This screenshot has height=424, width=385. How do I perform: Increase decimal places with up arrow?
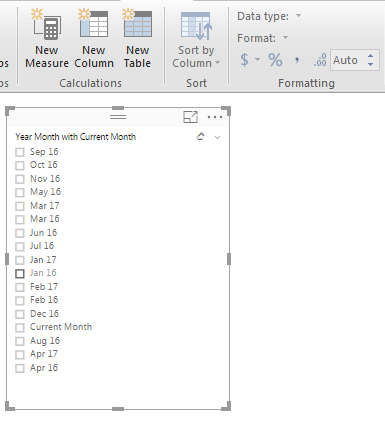pyautogui.click(x=371, y=56)
